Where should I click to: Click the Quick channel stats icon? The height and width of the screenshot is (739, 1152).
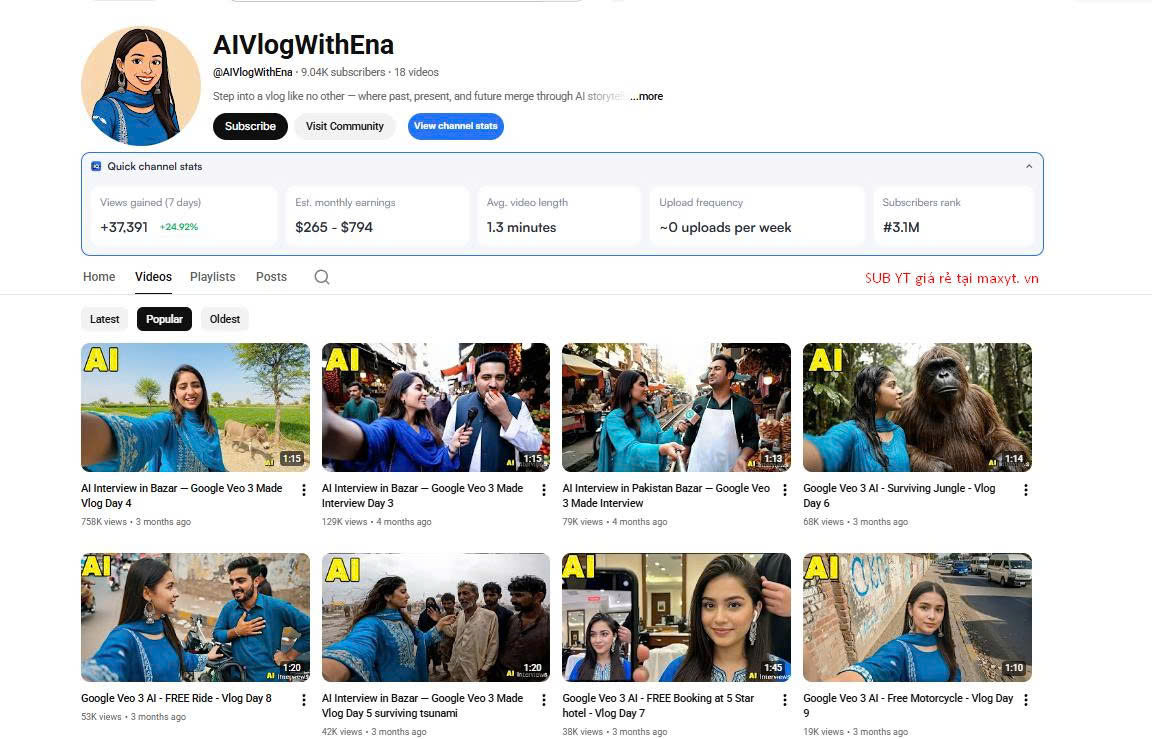(x=96, y=167)
